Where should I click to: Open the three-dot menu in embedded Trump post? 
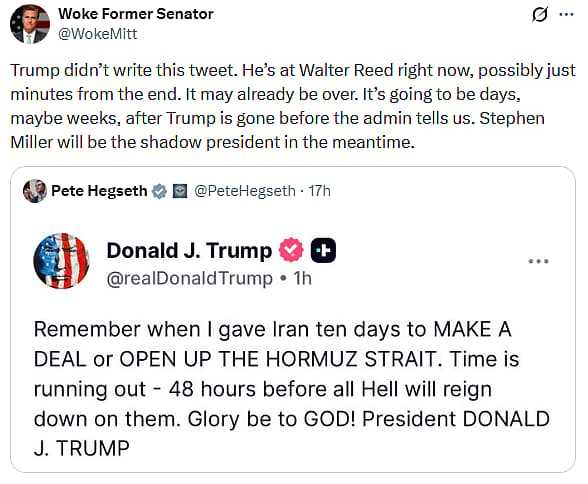tap(538, 261)
